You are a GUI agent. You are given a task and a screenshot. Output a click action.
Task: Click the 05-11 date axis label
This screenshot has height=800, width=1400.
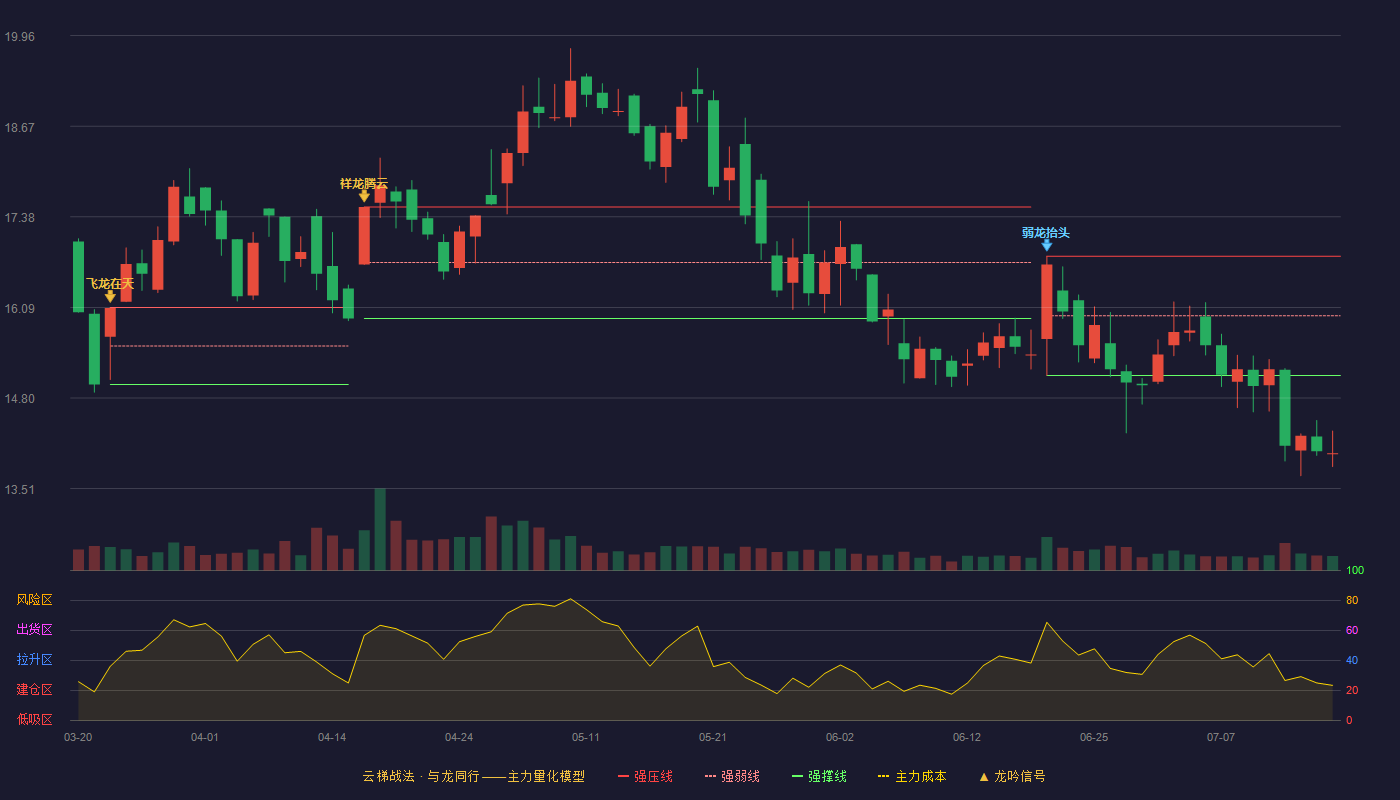(x=586, y=737)
